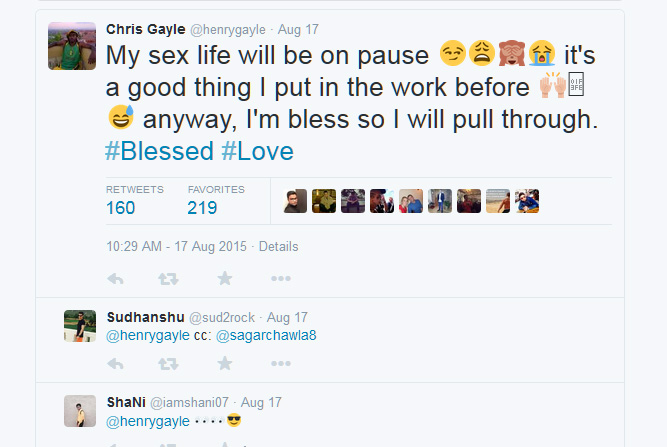The image size is (667, 447).
Task: Click the #Blessed hashtag
Action: pos(159,152)
